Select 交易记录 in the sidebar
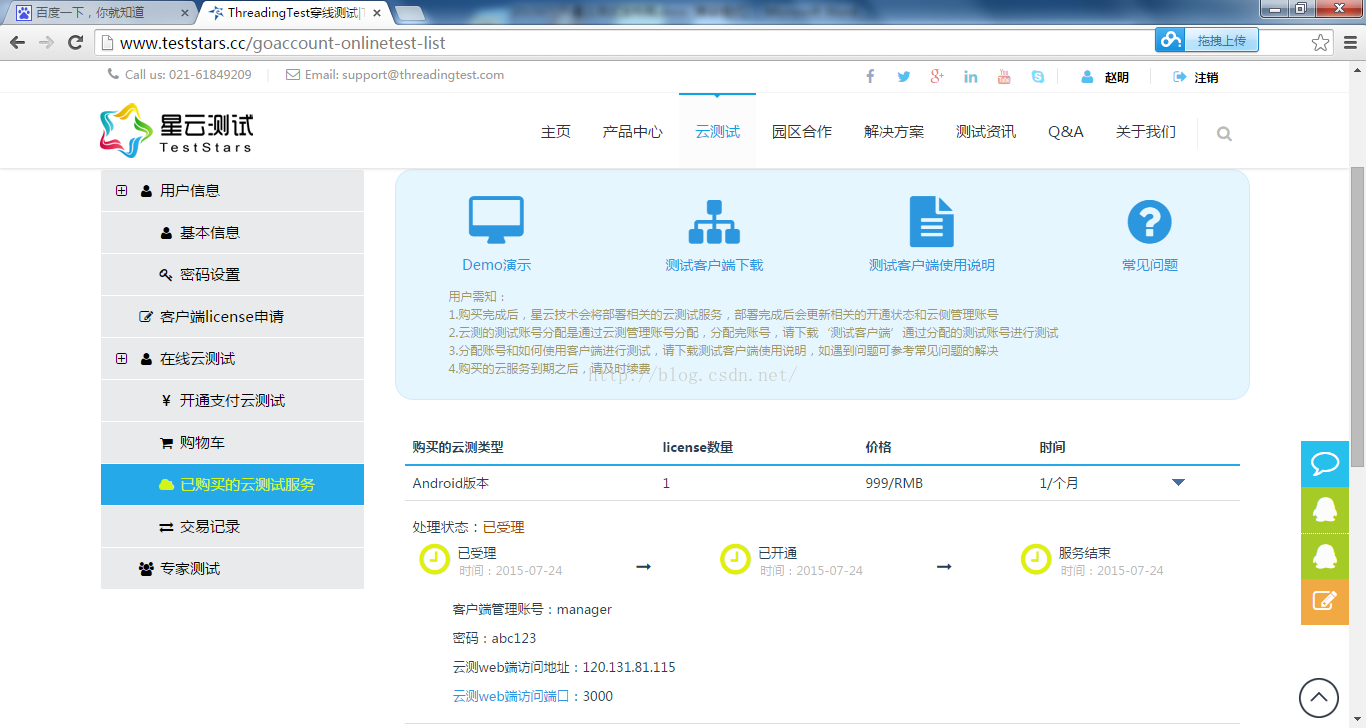This screenshot has height=728, width=1366. tap(209, 527)
